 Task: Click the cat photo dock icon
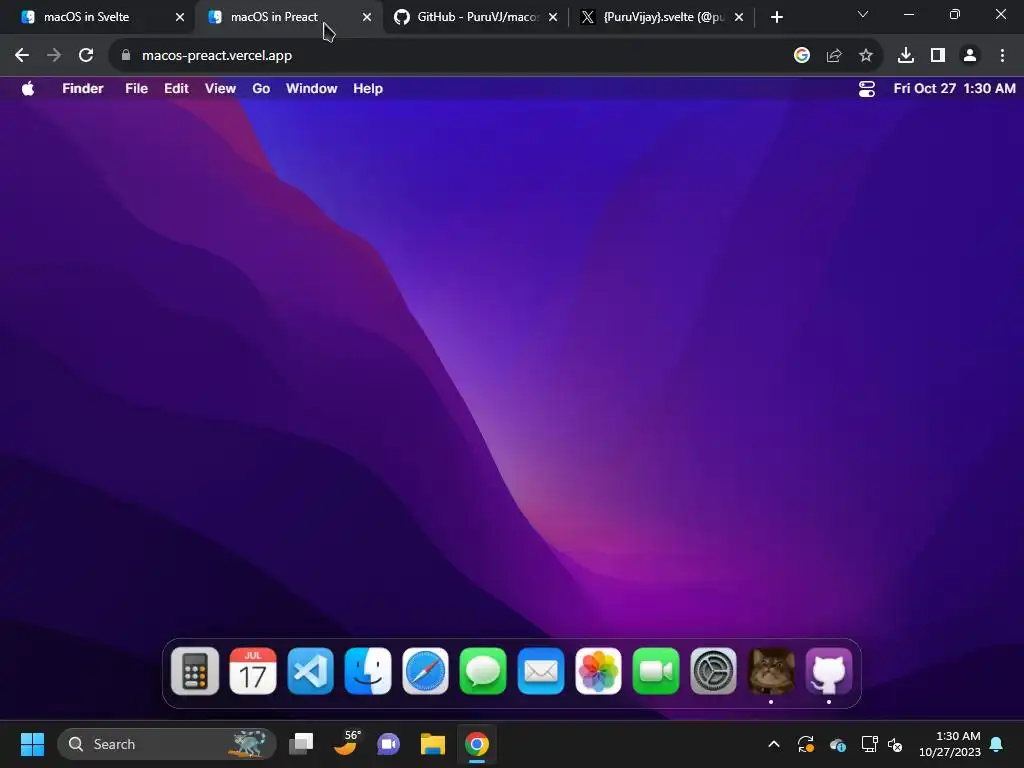point(771,671)
